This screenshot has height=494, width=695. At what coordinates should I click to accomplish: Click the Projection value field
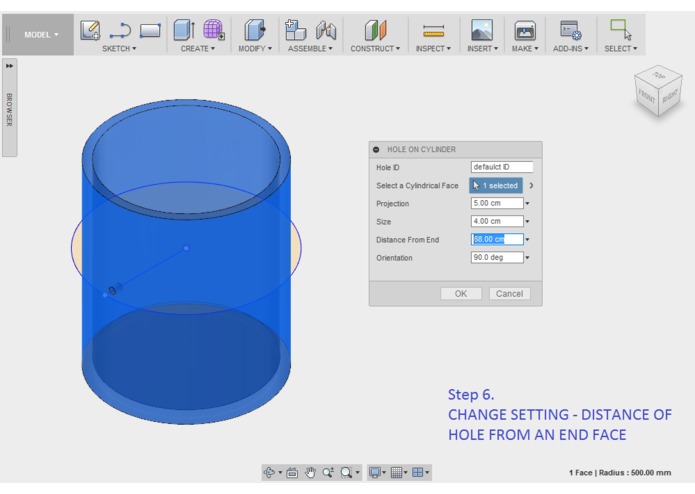pos(497,203)
